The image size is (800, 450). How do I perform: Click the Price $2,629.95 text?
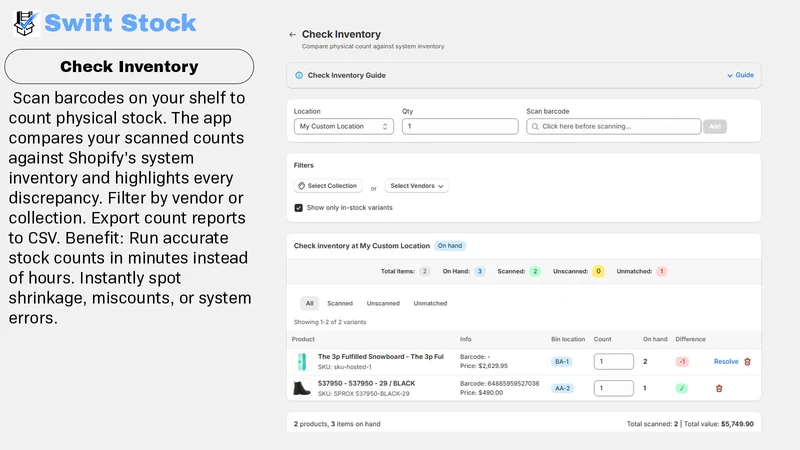point(484,366)
